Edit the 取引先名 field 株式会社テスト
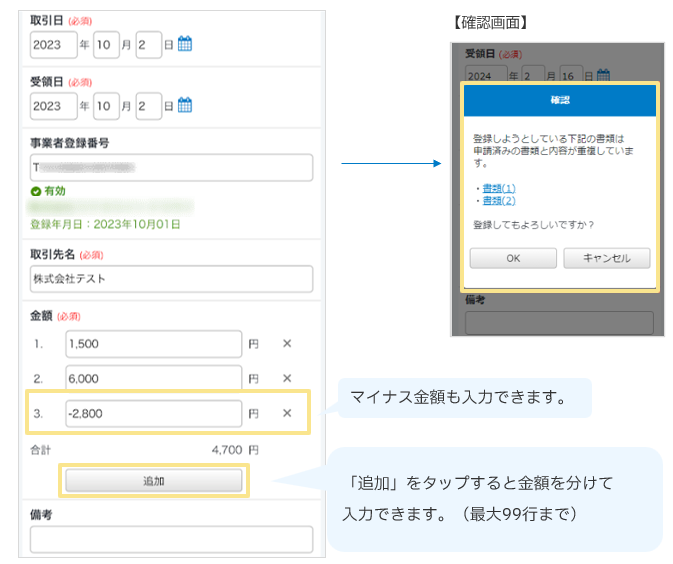The width and height of the screenshot is (673, 564). pos(171,278)
